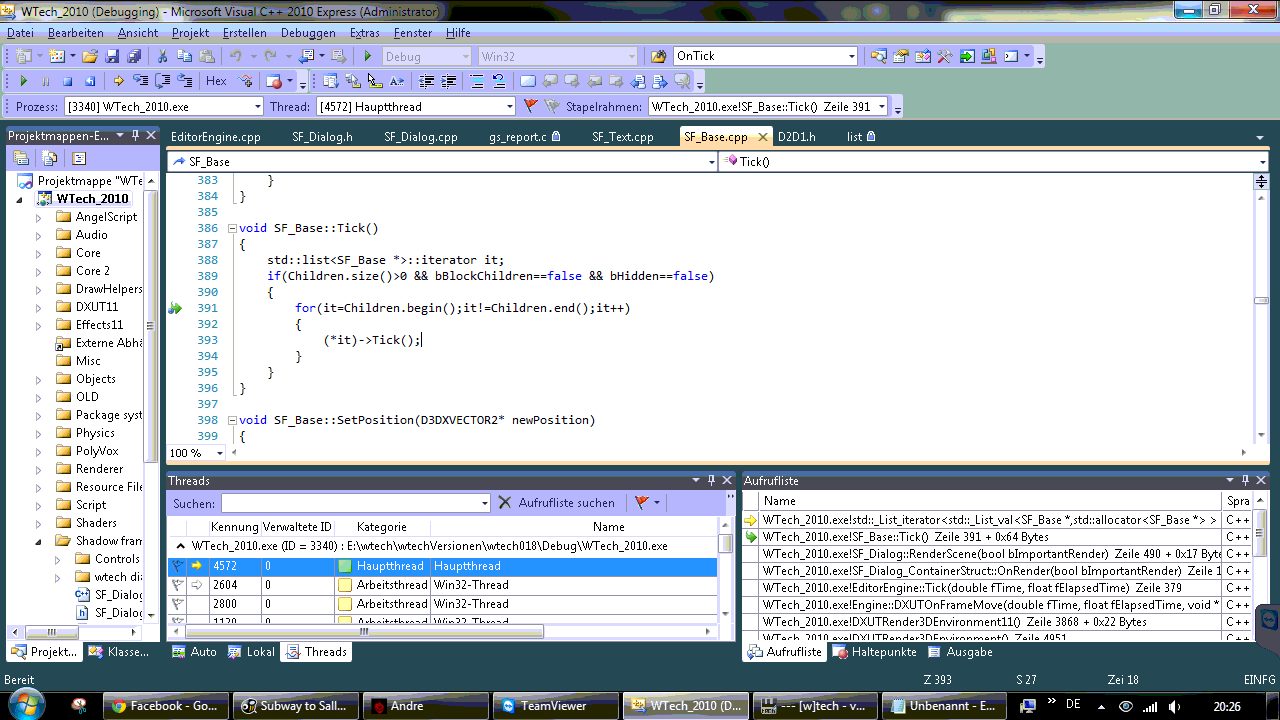
Task: Click the Toolbox hammer and wrench icon
Action: click(943, 56)
